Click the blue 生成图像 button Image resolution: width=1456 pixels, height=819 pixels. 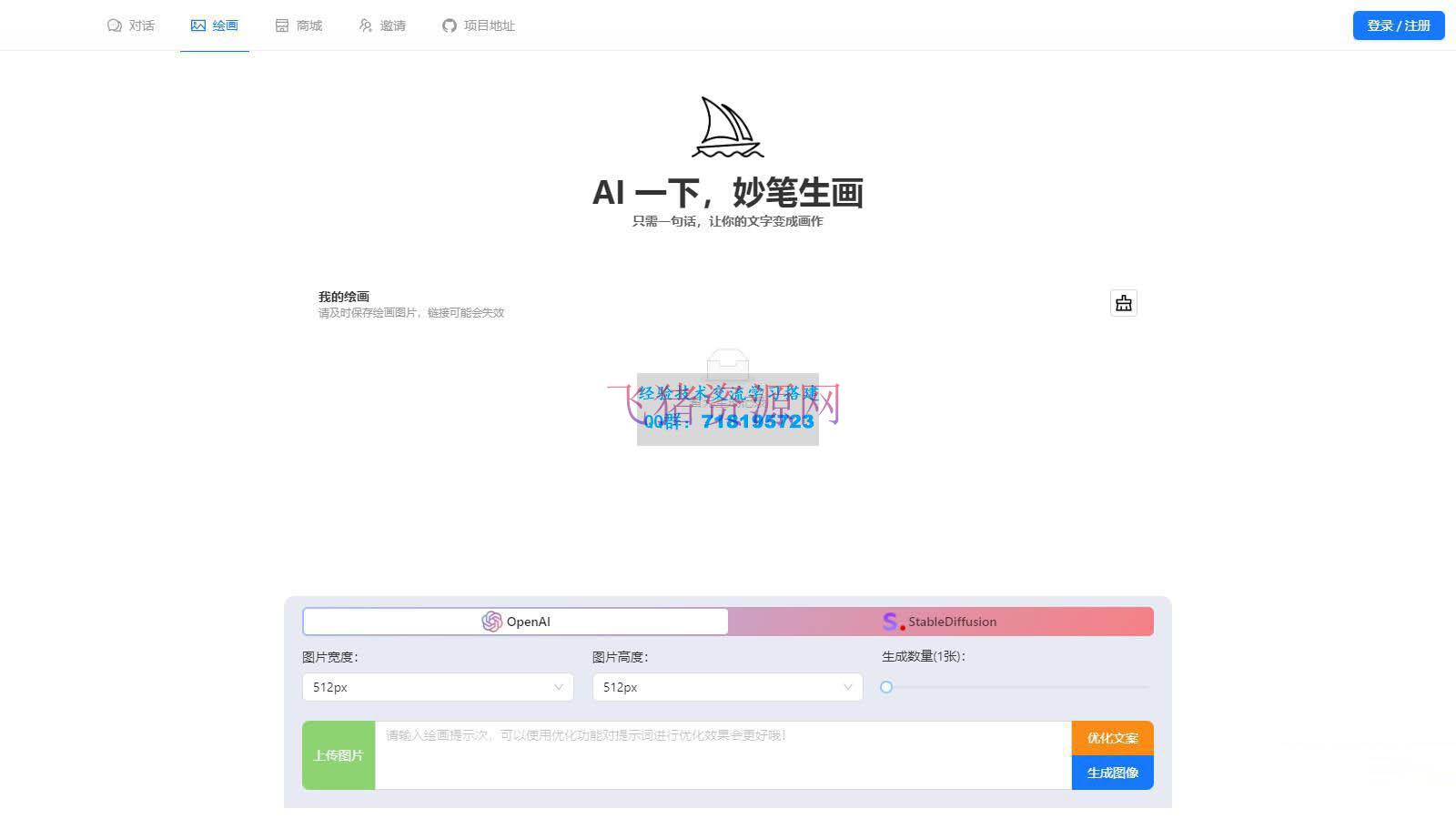(x=1114, y=773)
